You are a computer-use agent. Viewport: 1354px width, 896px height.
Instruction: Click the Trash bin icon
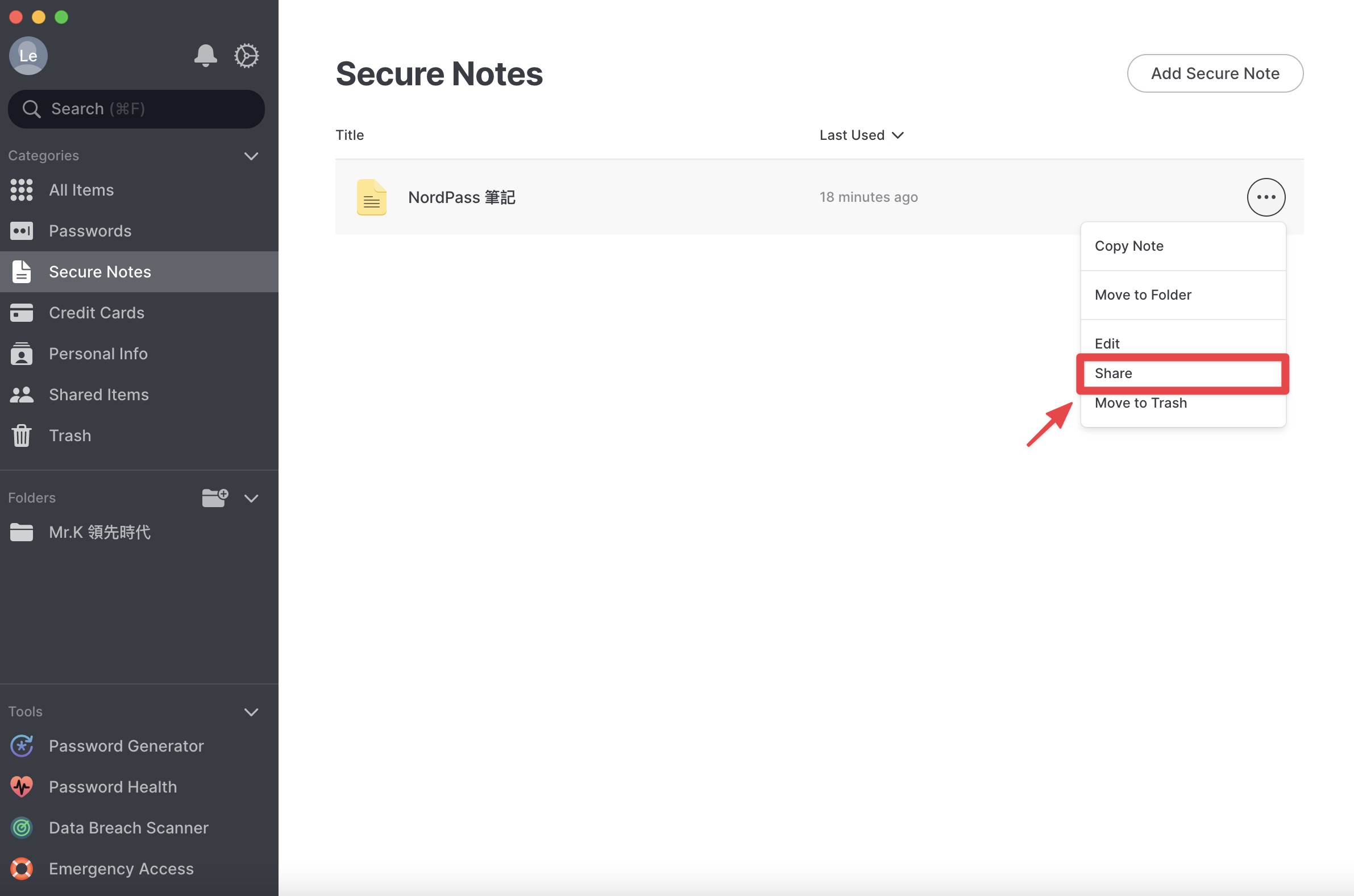pyautogui.click(x=22, y=435)
